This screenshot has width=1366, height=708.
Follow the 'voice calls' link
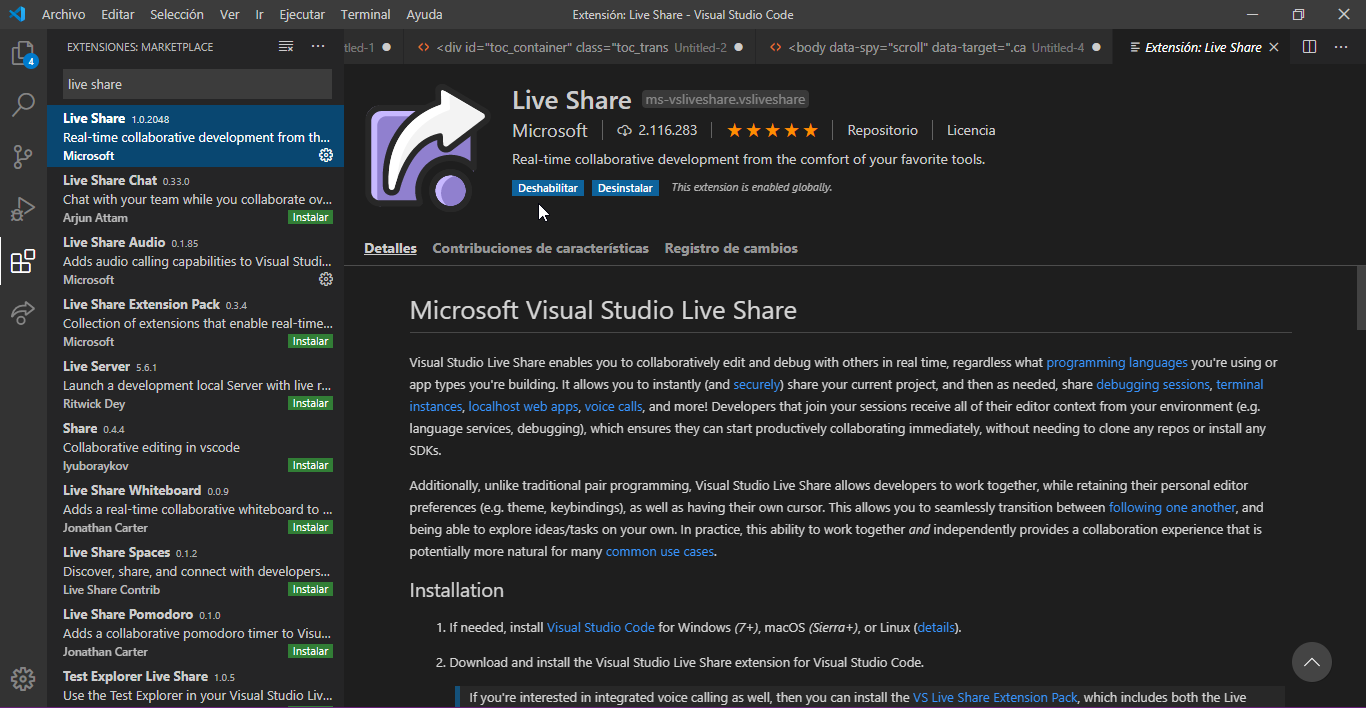(x=614, y=406)
